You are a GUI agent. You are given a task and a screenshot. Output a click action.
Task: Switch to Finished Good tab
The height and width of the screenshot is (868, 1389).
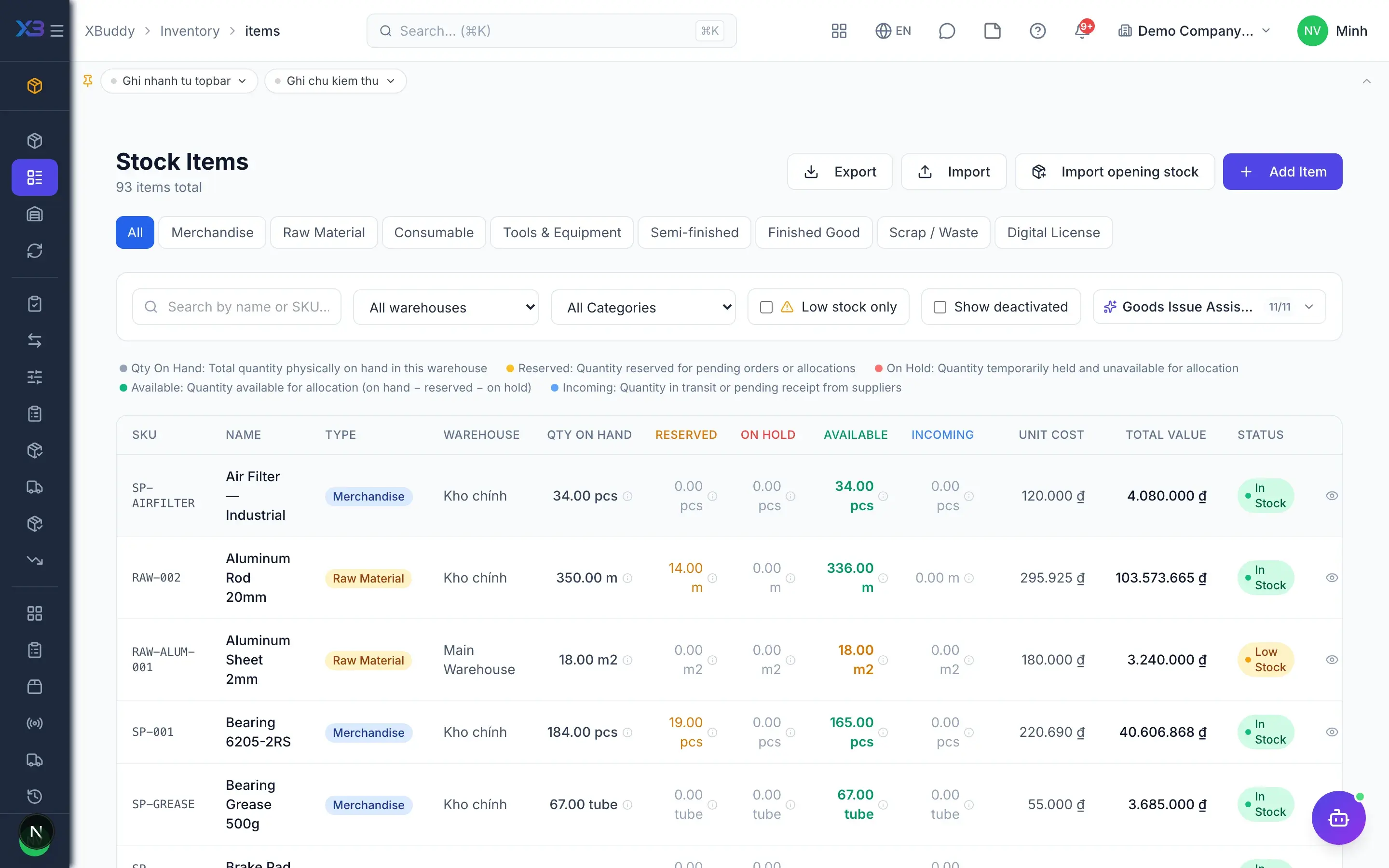tap(813, 232)
